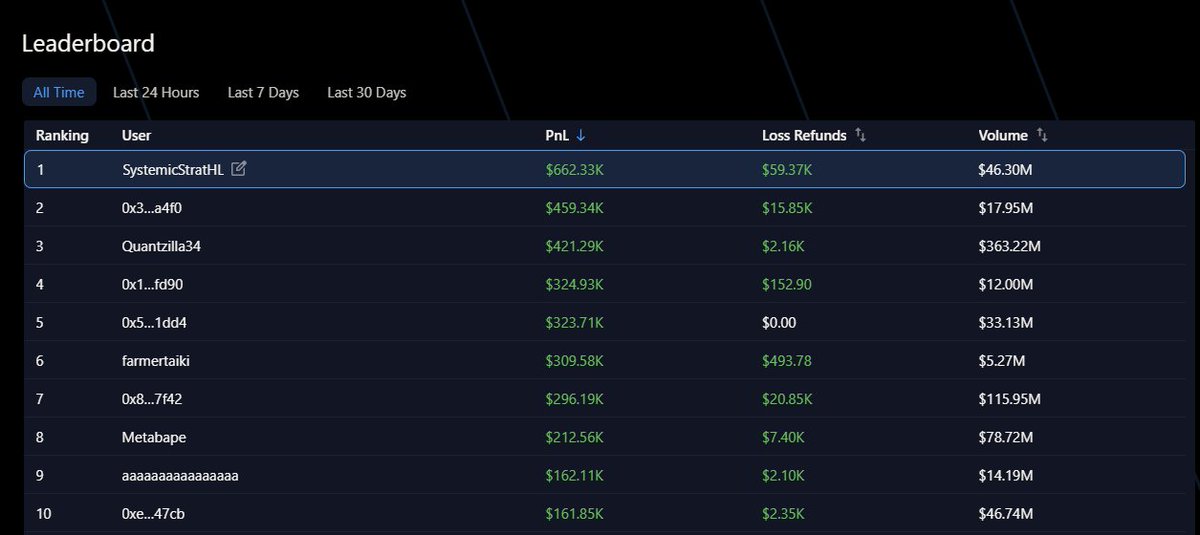Click loss refund $15.85K

(x=788, y=208)
